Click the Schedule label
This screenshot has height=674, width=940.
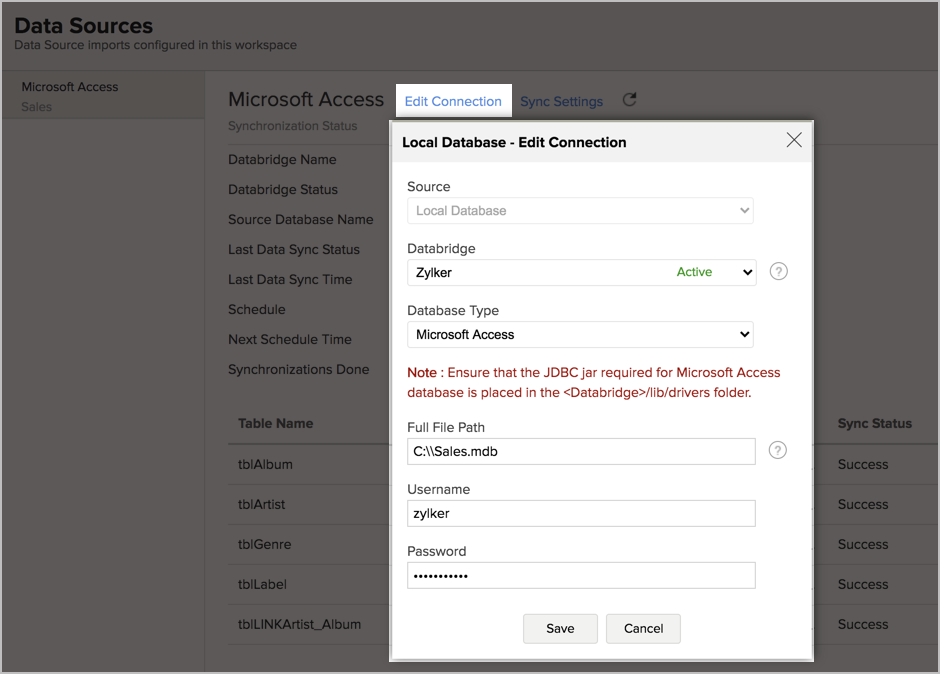[x=257, y=309]
